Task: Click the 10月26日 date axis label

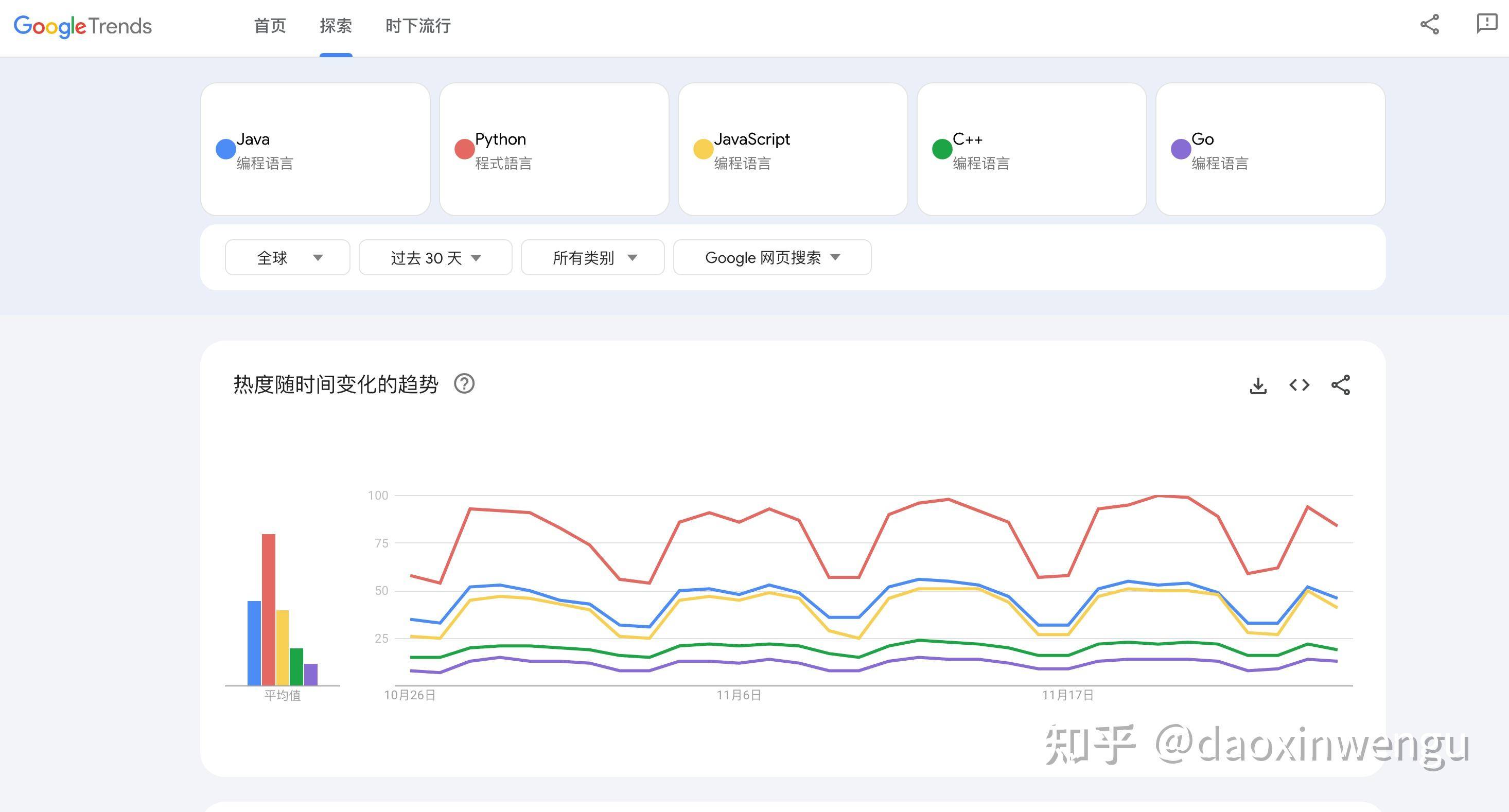Action: coord(410,695)
